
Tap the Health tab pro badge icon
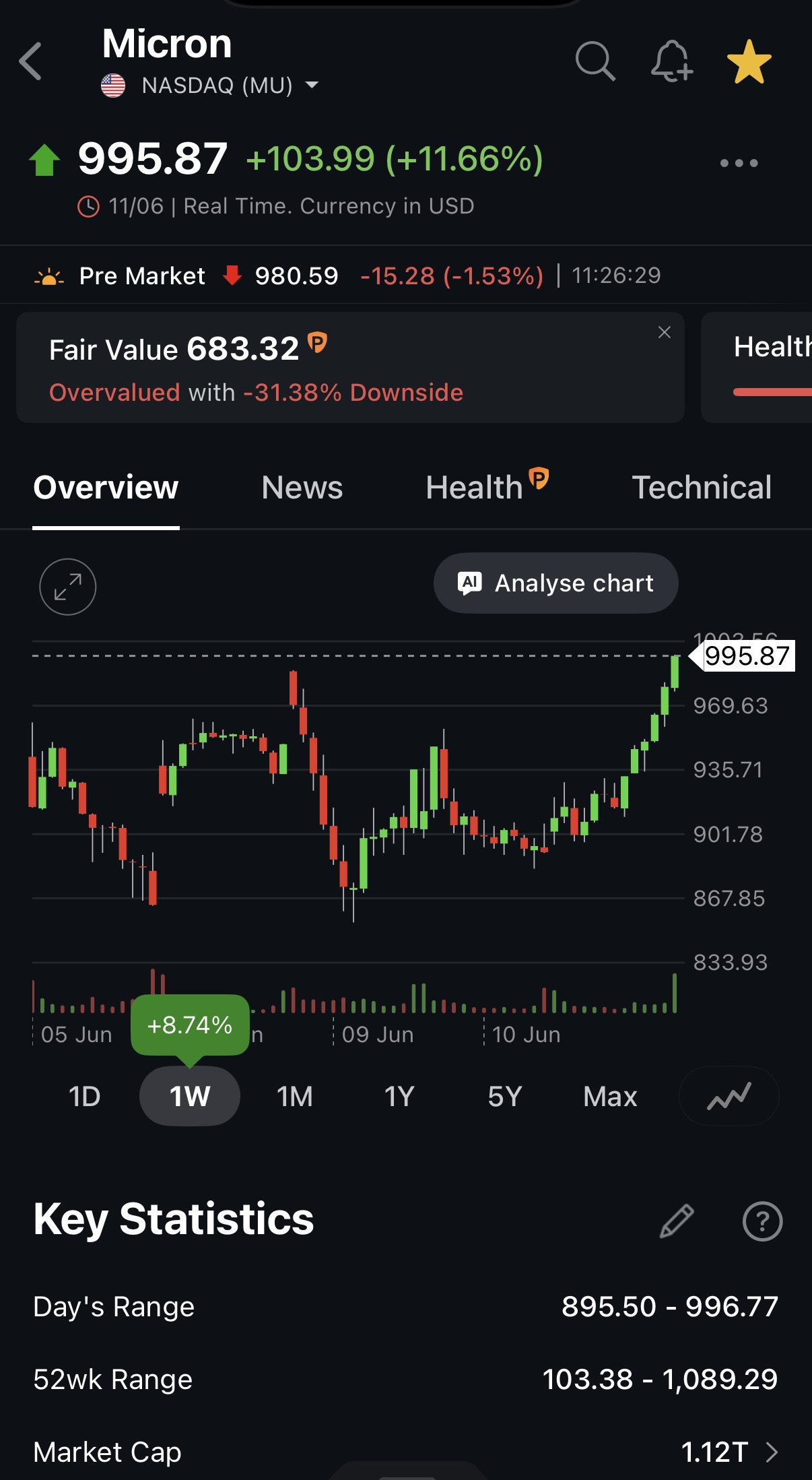click(x=539, y=478)
